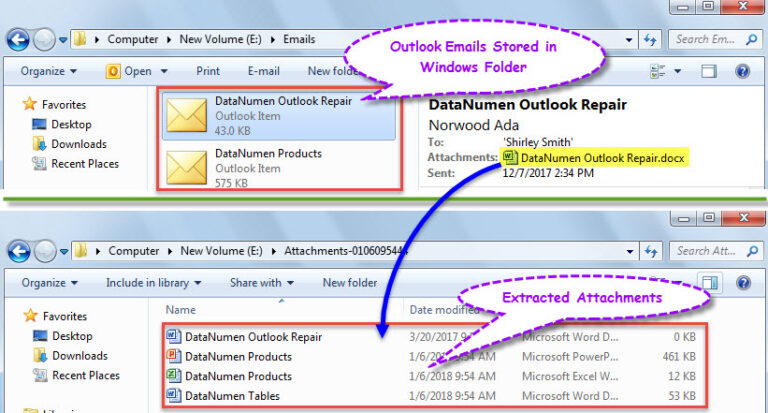Viewport: 768px width, 413px height.
Task: Open view options dropdown arrow in Emails window
Action: [677, 72]
